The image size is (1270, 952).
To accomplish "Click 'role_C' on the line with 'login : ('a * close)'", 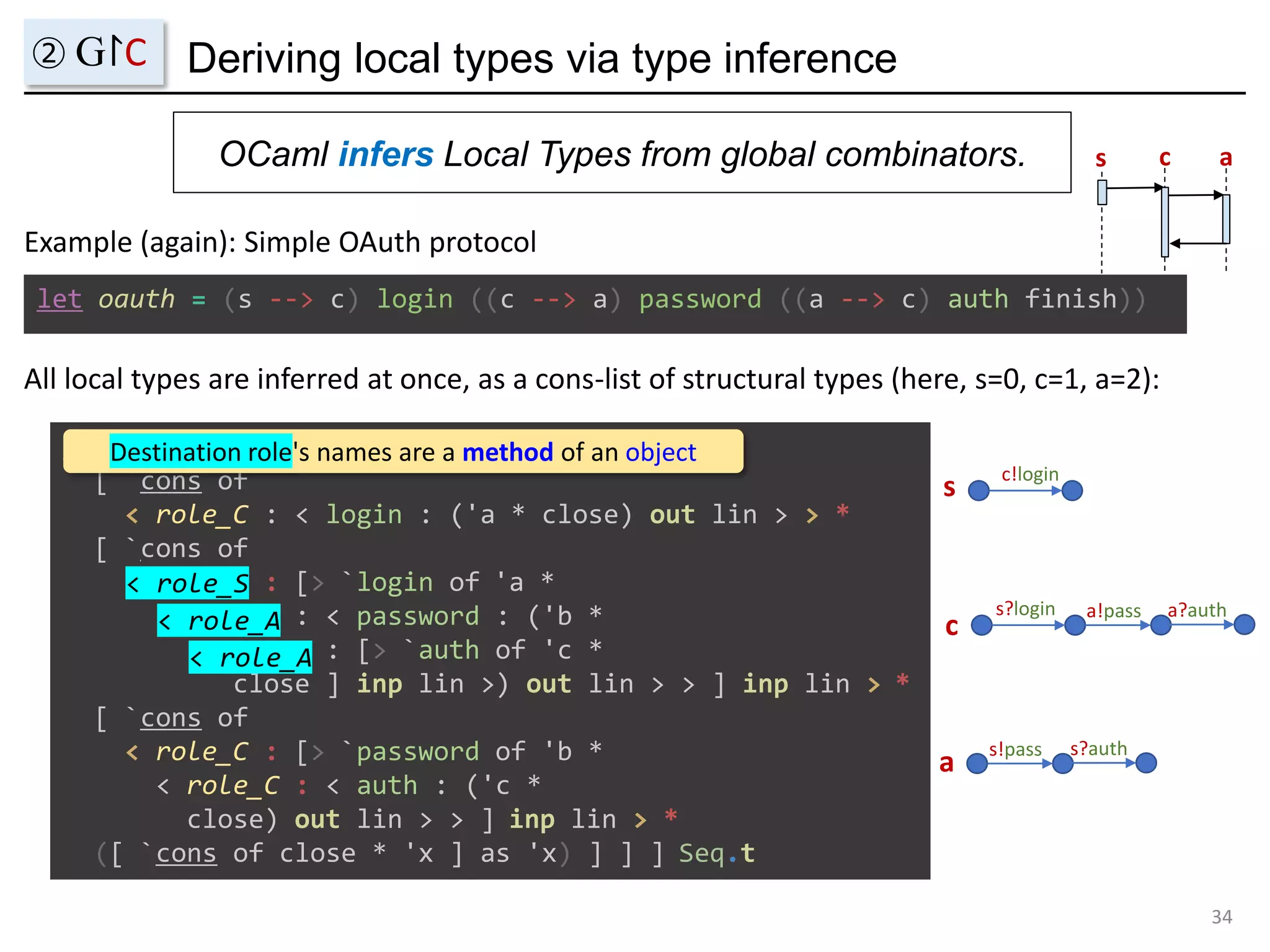I will pyautogui.click(x=202, y=514).
